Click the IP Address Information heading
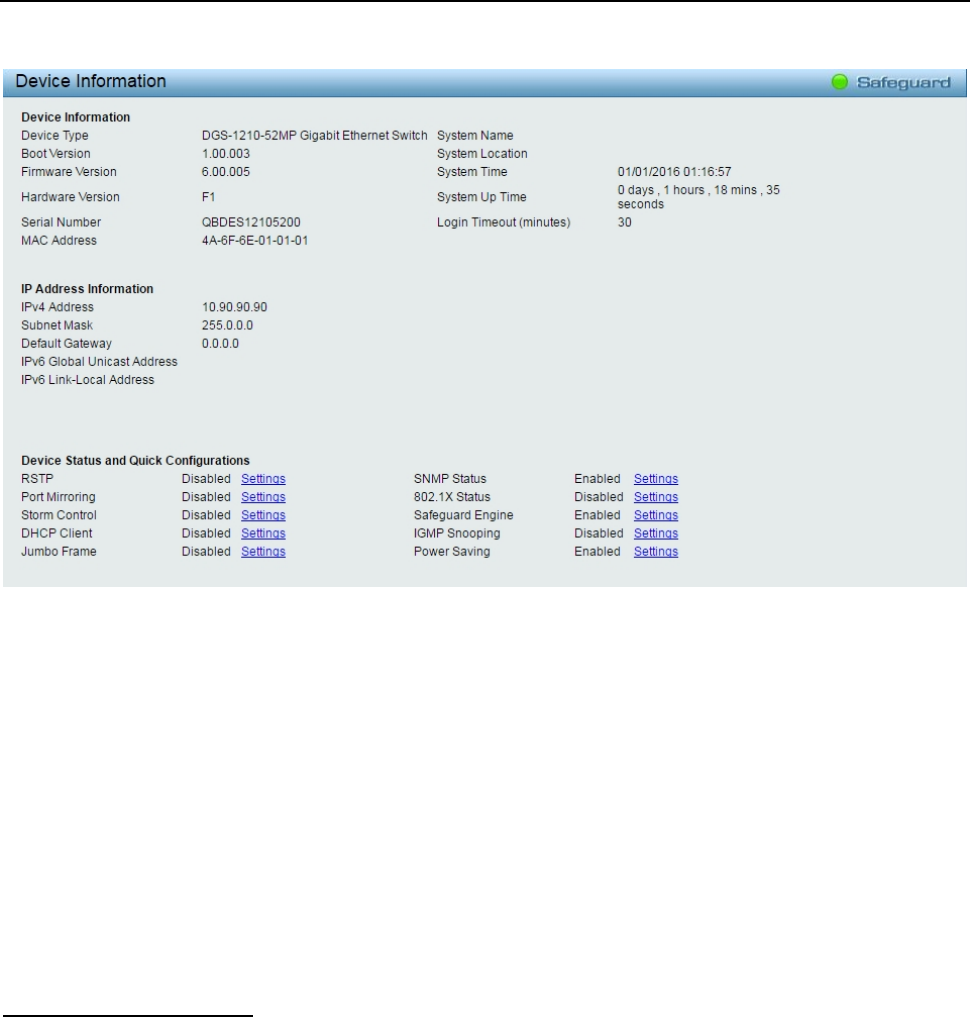 (x=88, y=289)
